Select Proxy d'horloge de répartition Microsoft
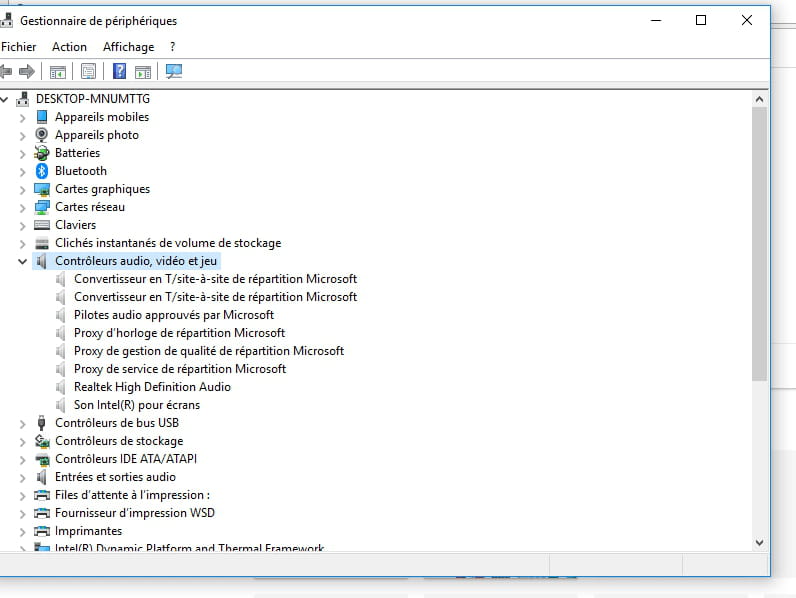Viewport: 796px width, 598px height. (179, 333)
